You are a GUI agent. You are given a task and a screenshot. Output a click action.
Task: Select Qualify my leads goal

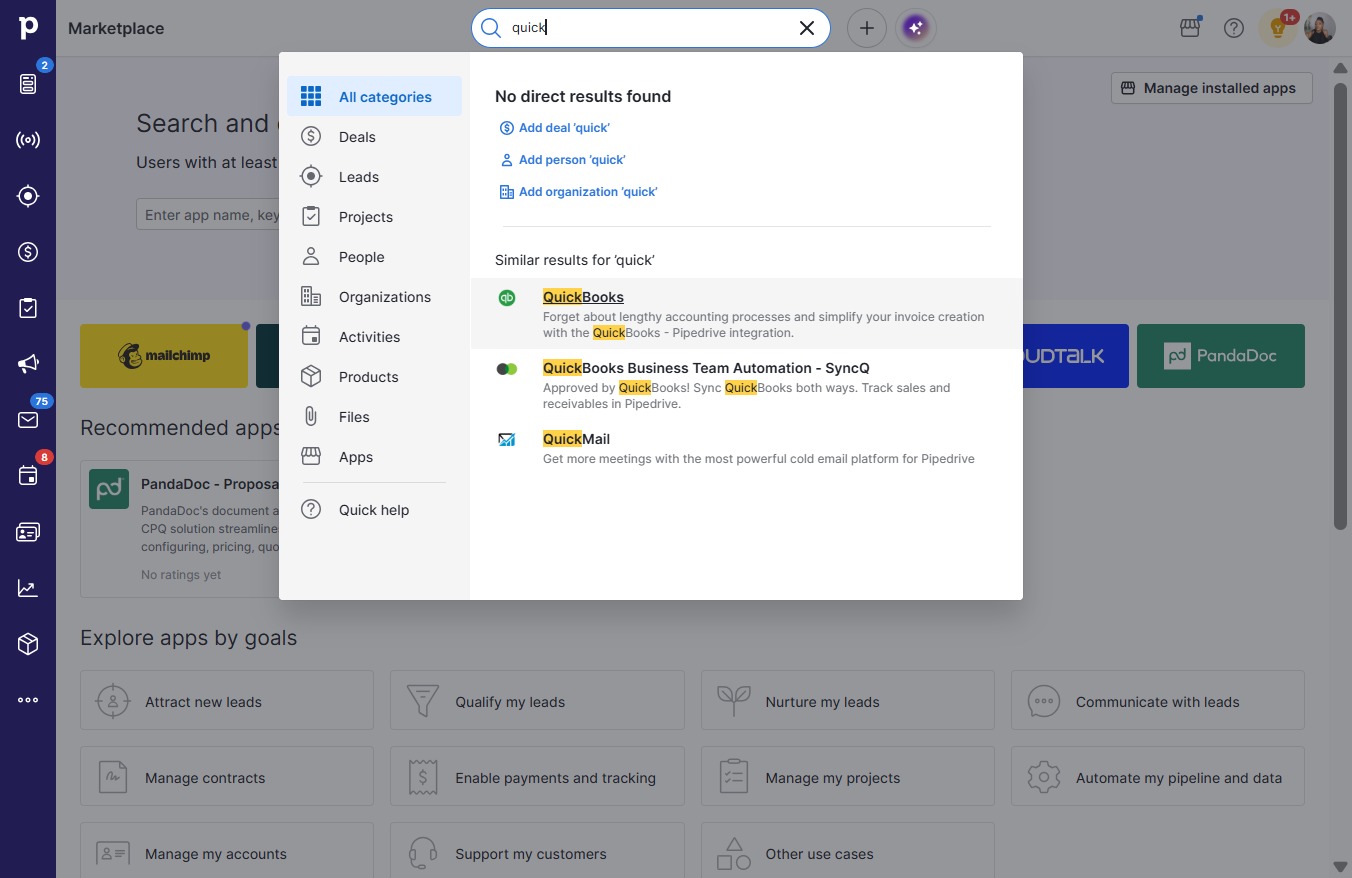(x=537, y=702)
